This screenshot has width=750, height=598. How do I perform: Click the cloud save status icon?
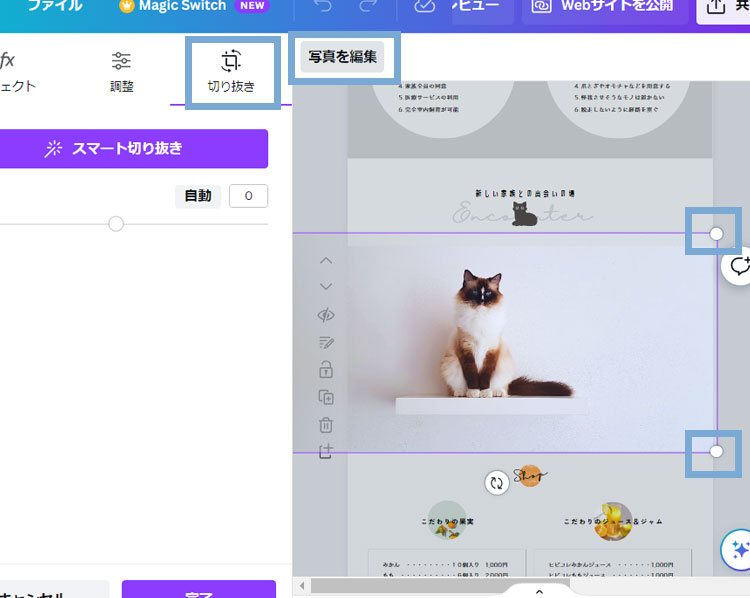point(424,6)
